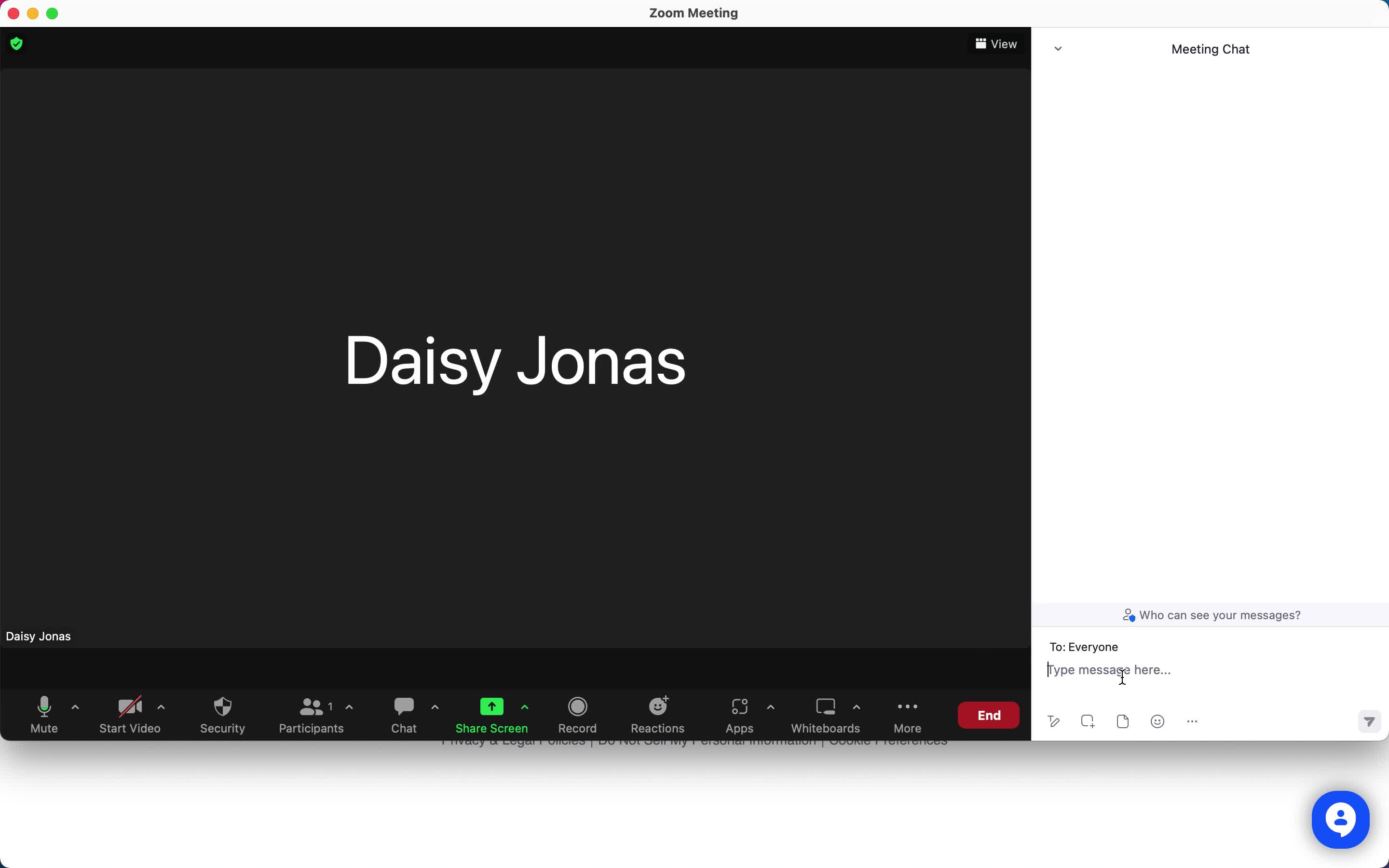Click the View menu button
This screenshot has height=868, width=1389.
click(996, 43)
